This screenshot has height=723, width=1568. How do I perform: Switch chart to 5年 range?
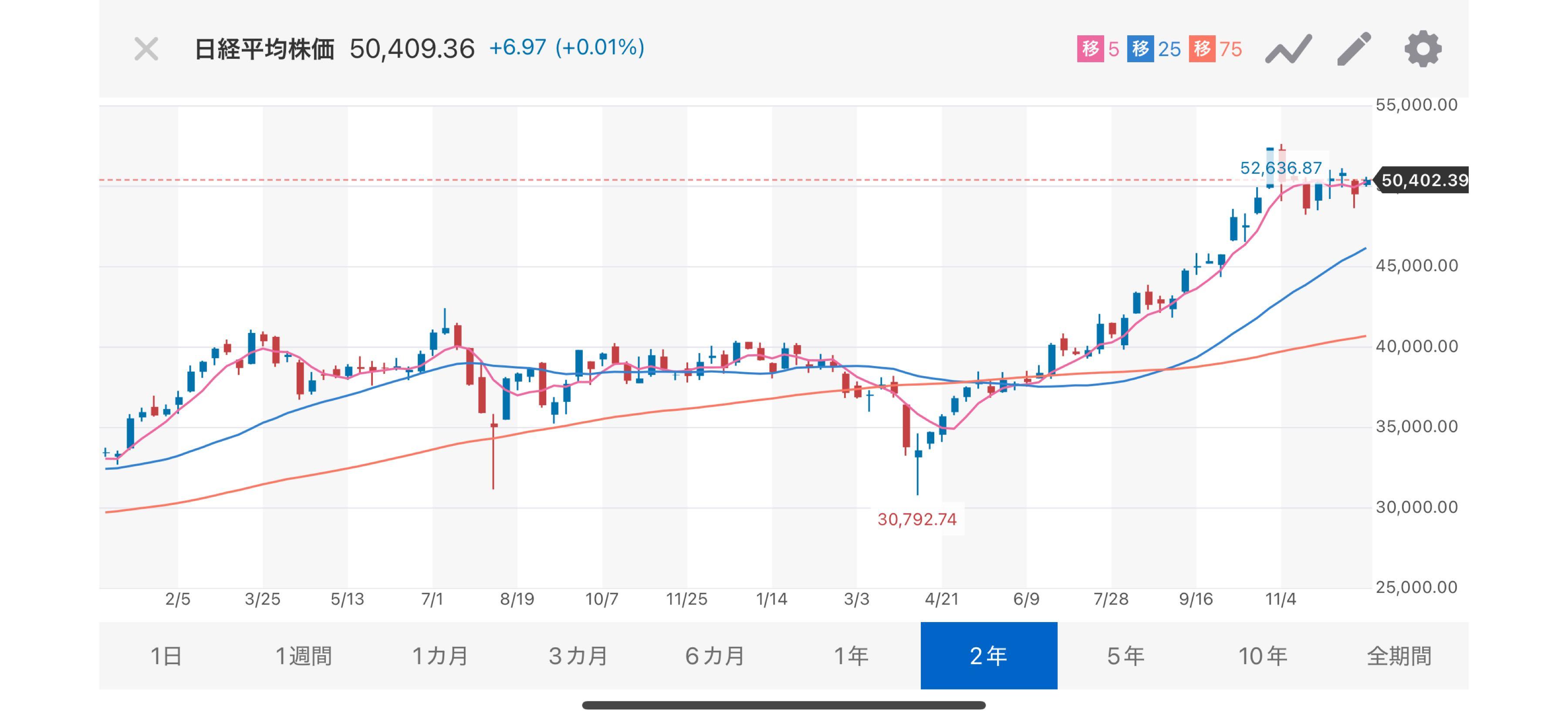pyautogui.click(x=1125, y=656)
